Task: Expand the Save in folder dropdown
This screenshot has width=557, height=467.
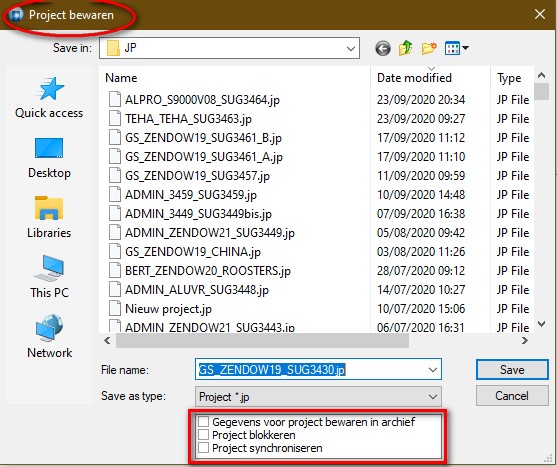Action: coord(351,48)
